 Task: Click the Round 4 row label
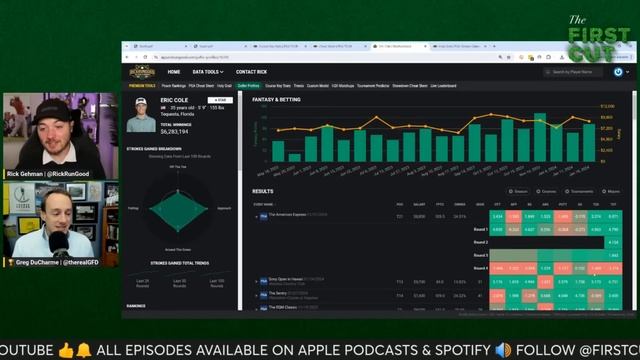[x=480, y=268]
